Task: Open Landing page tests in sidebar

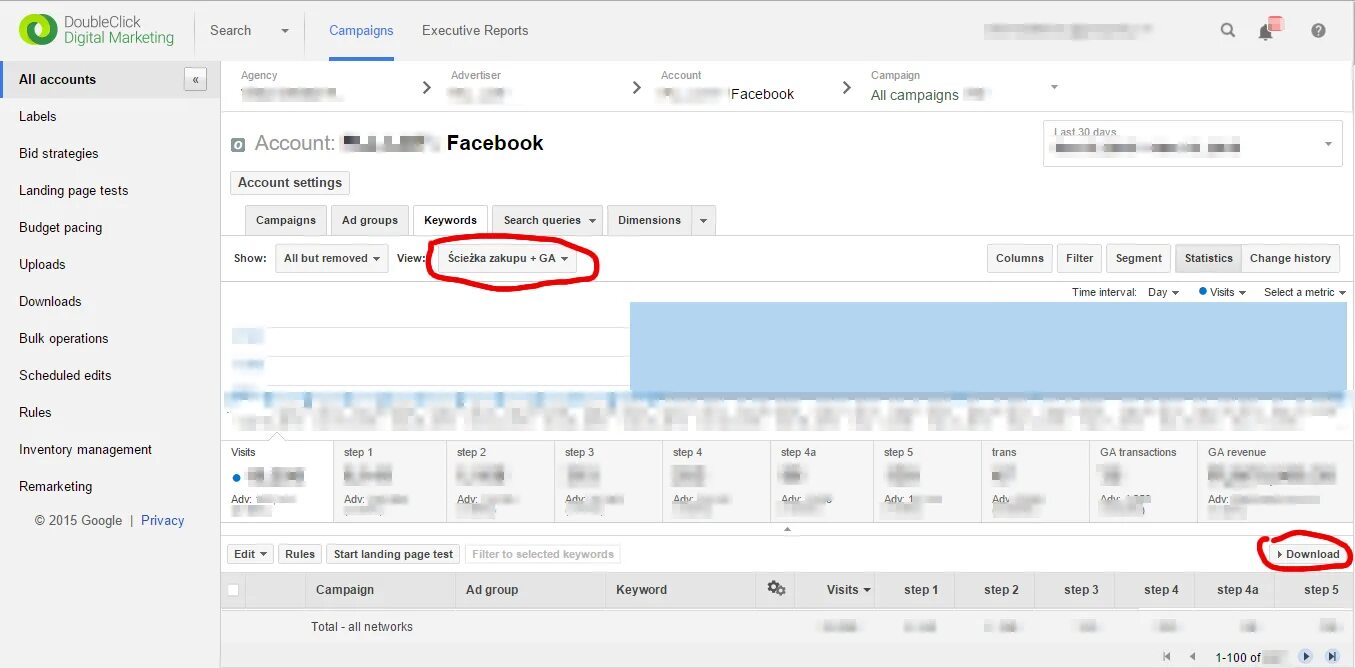Action: (x=74, y=191)
